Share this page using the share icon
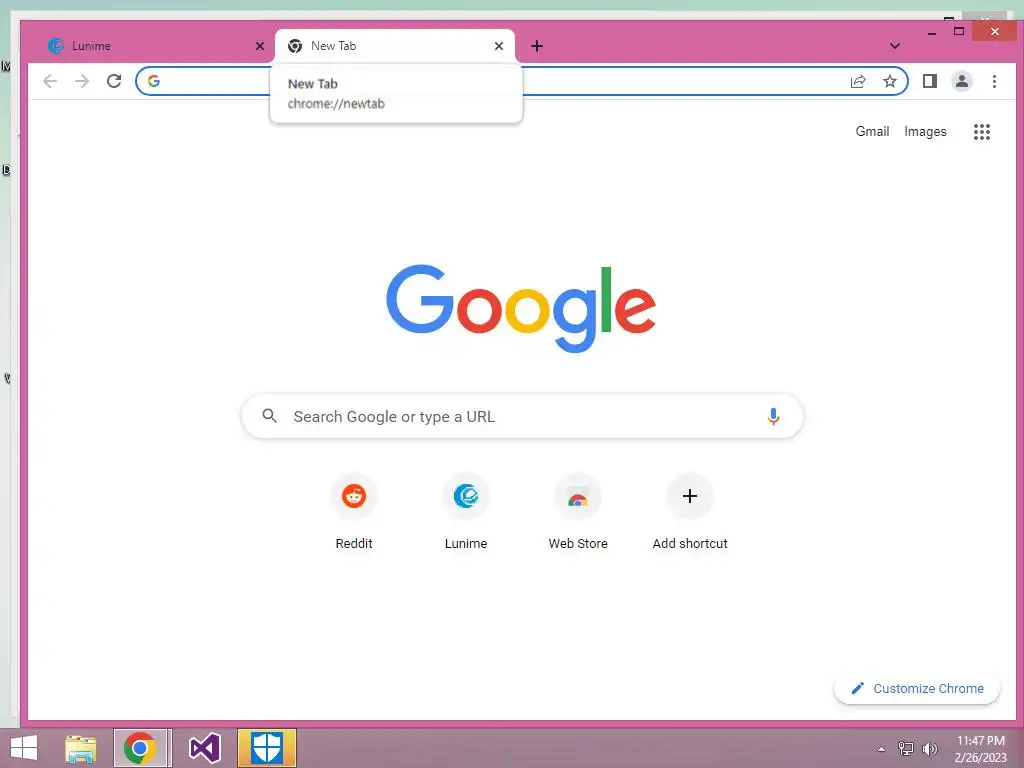Screen dimensions: 1024x768 pyautogui.click(x=857, y=81)
